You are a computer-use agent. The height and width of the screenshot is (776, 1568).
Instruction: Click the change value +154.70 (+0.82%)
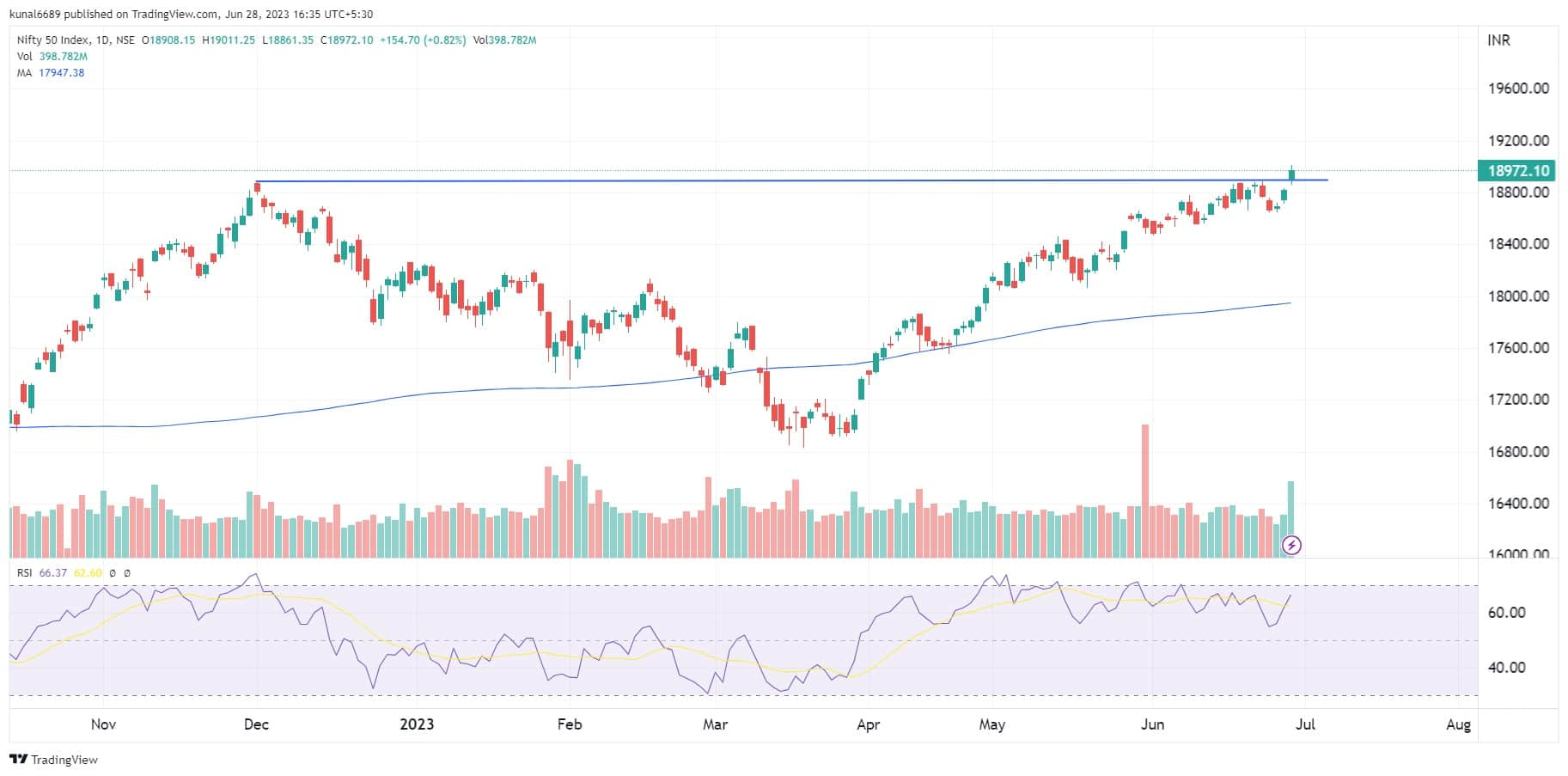(424, 40)
